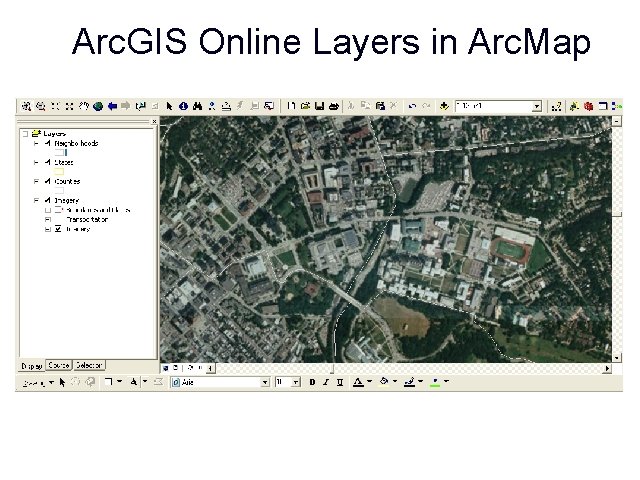Select the drawing toolbar pointer tool
Viewport: 640px width, 480px height.
[x=62, y=382]
